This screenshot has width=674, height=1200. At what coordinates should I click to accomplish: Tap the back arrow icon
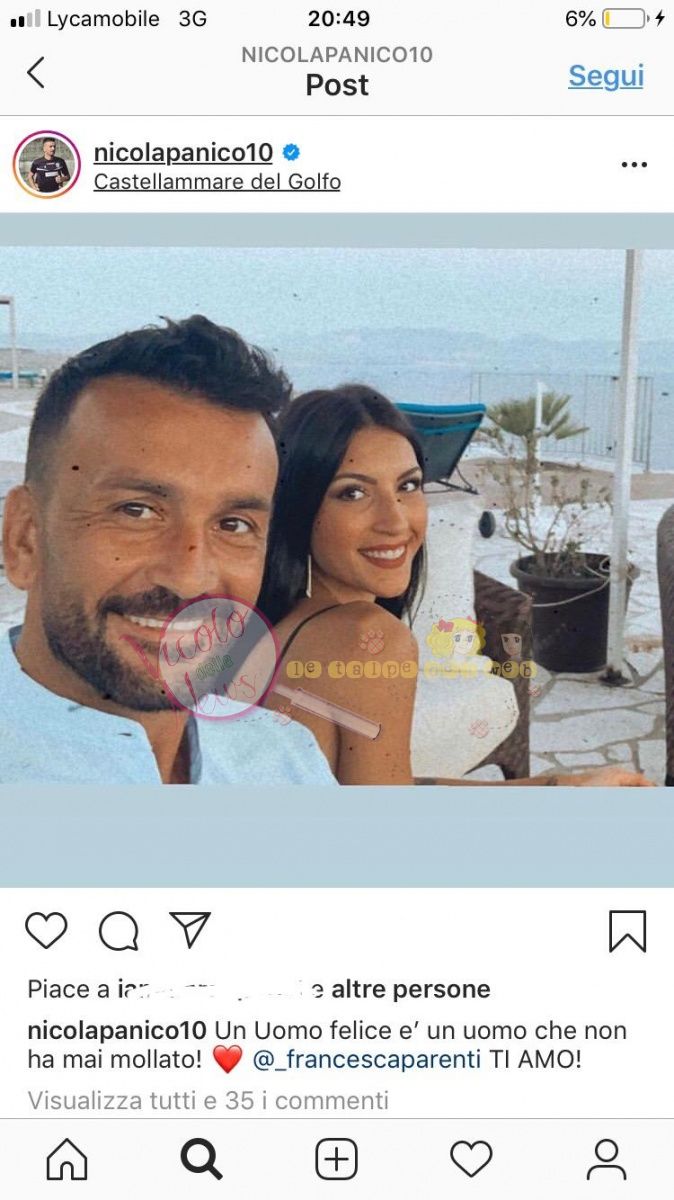coord(36,72)
